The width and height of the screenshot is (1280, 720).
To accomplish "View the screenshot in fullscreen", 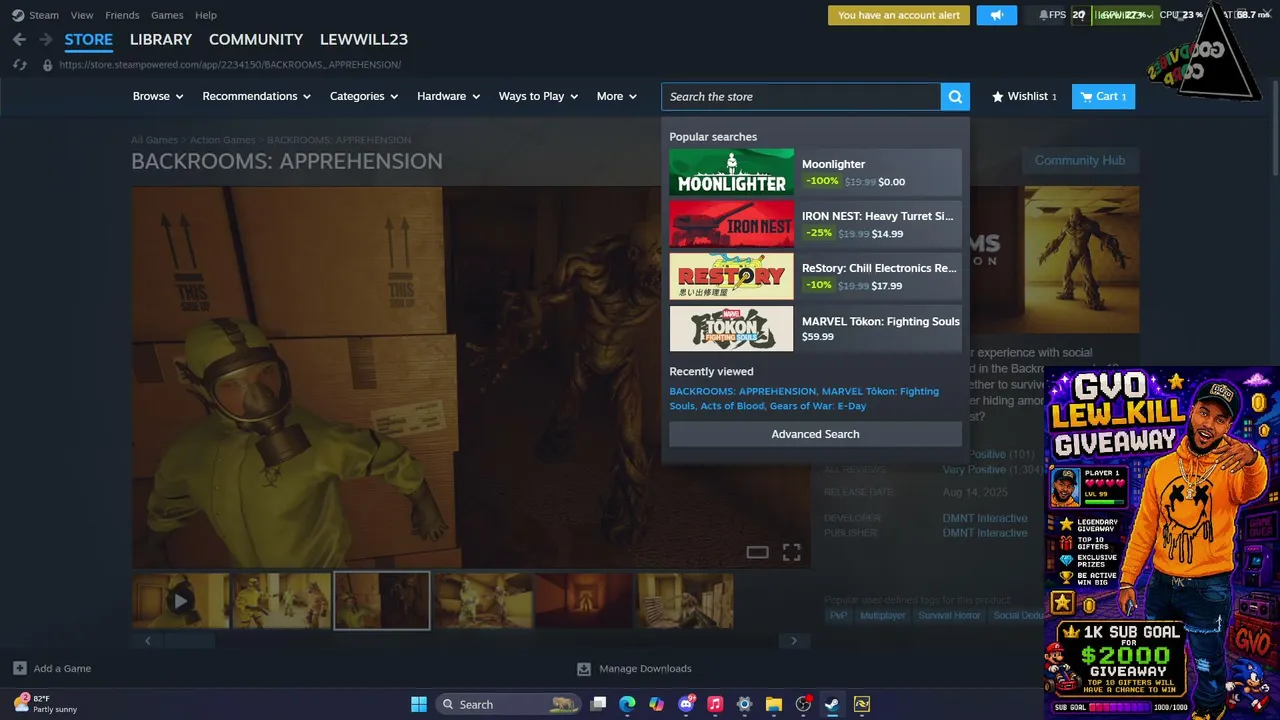I will point(791,552).
